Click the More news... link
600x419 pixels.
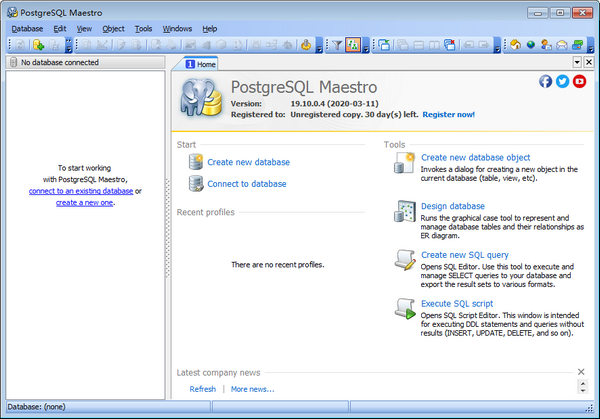(252, 389)
